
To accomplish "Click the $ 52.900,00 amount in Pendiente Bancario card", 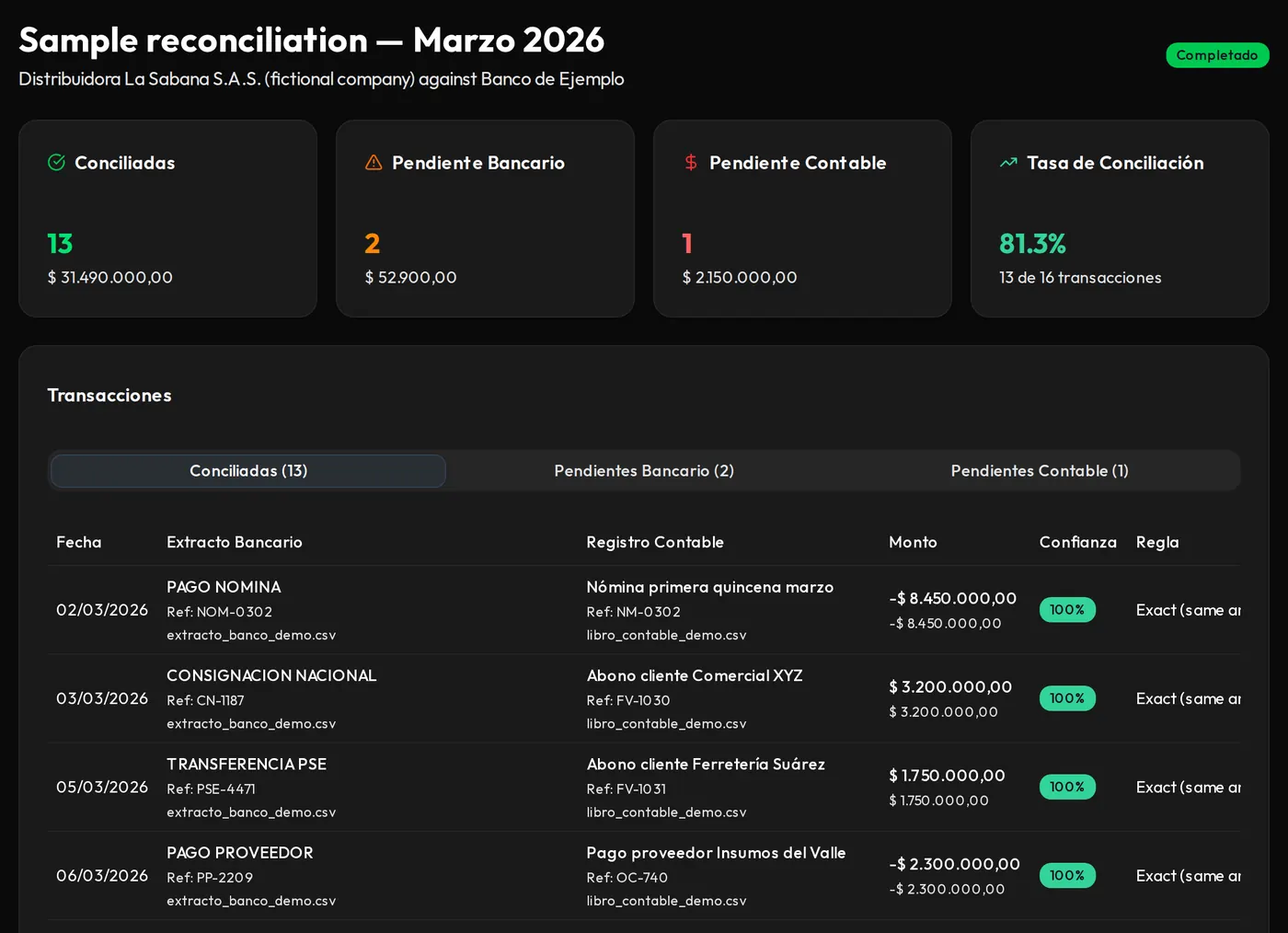I will tap(411, 278).
